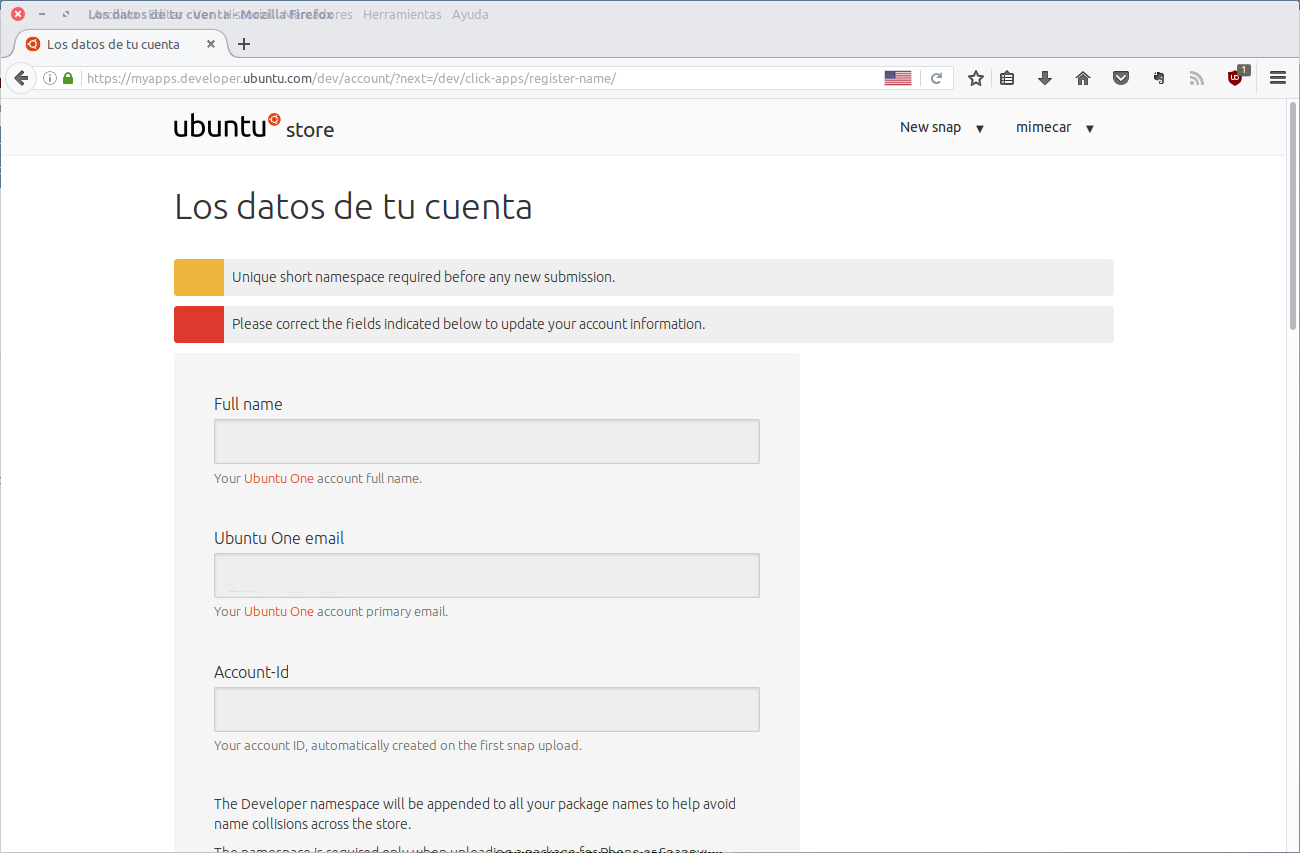Click 'The Developer namespace will be appended' paragraph

click(x=475, y=814)
